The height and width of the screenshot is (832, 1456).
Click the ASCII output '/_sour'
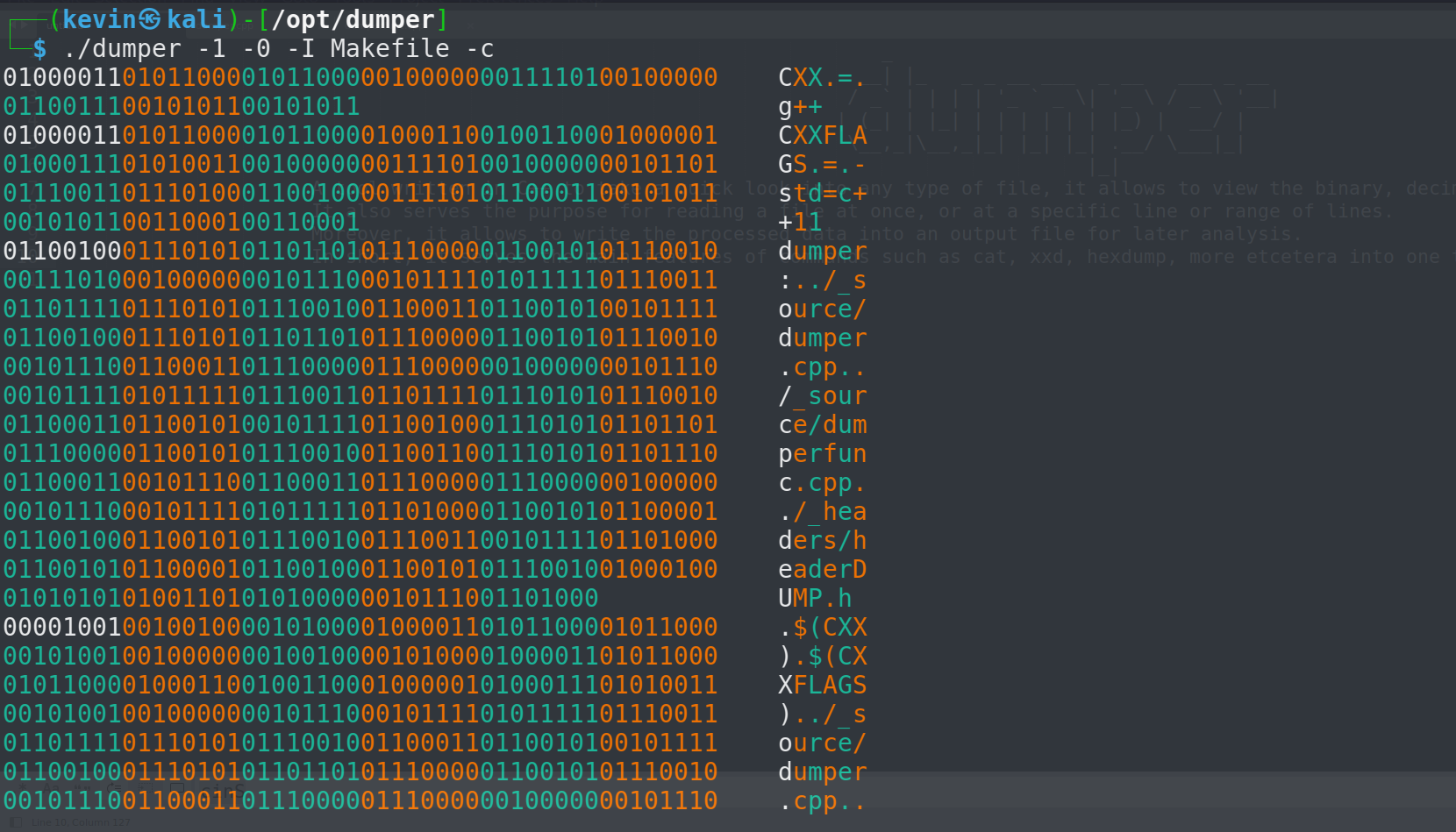coord(822,395)
